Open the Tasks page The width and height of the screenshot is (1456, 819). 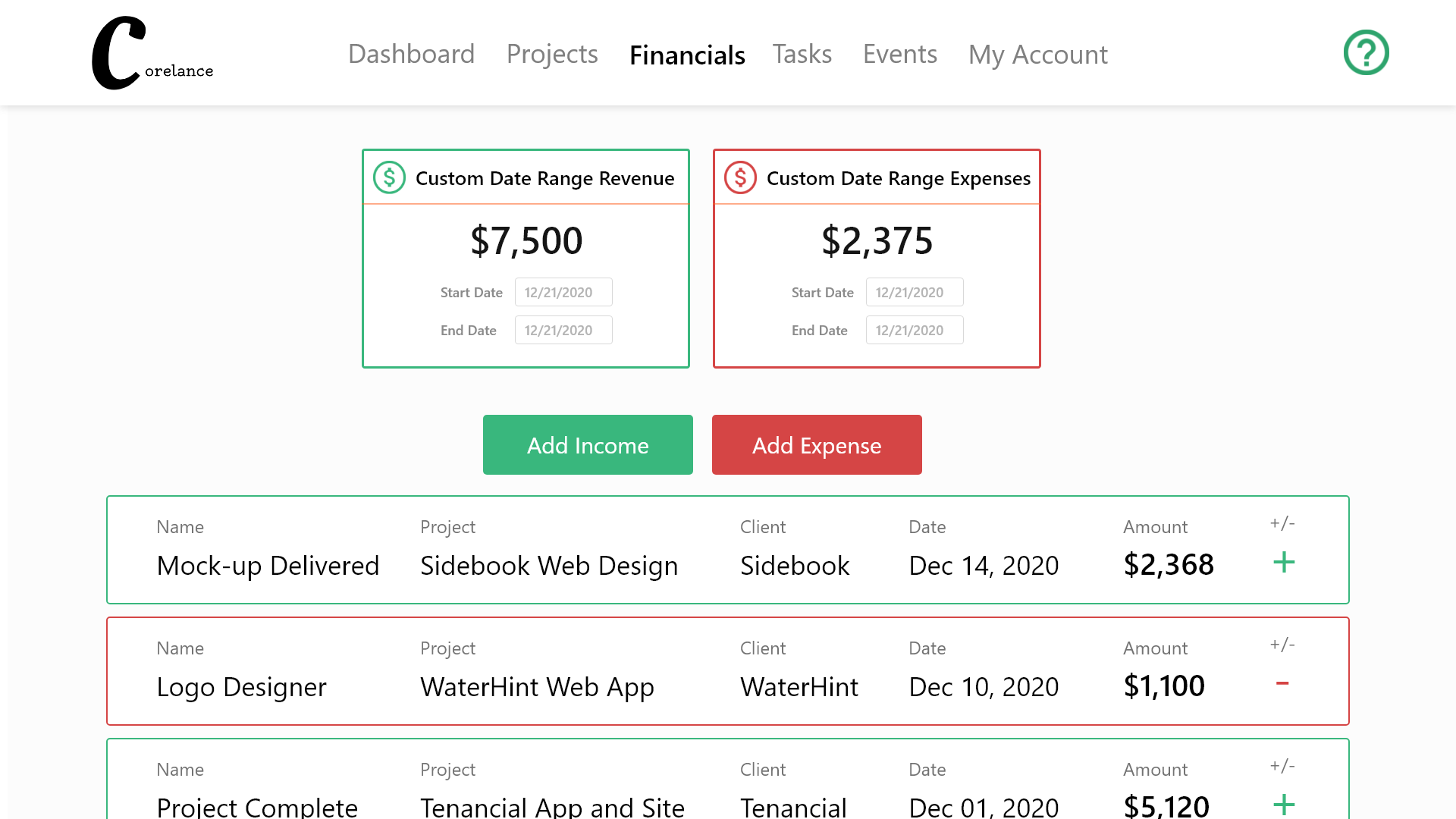point(802,55)
